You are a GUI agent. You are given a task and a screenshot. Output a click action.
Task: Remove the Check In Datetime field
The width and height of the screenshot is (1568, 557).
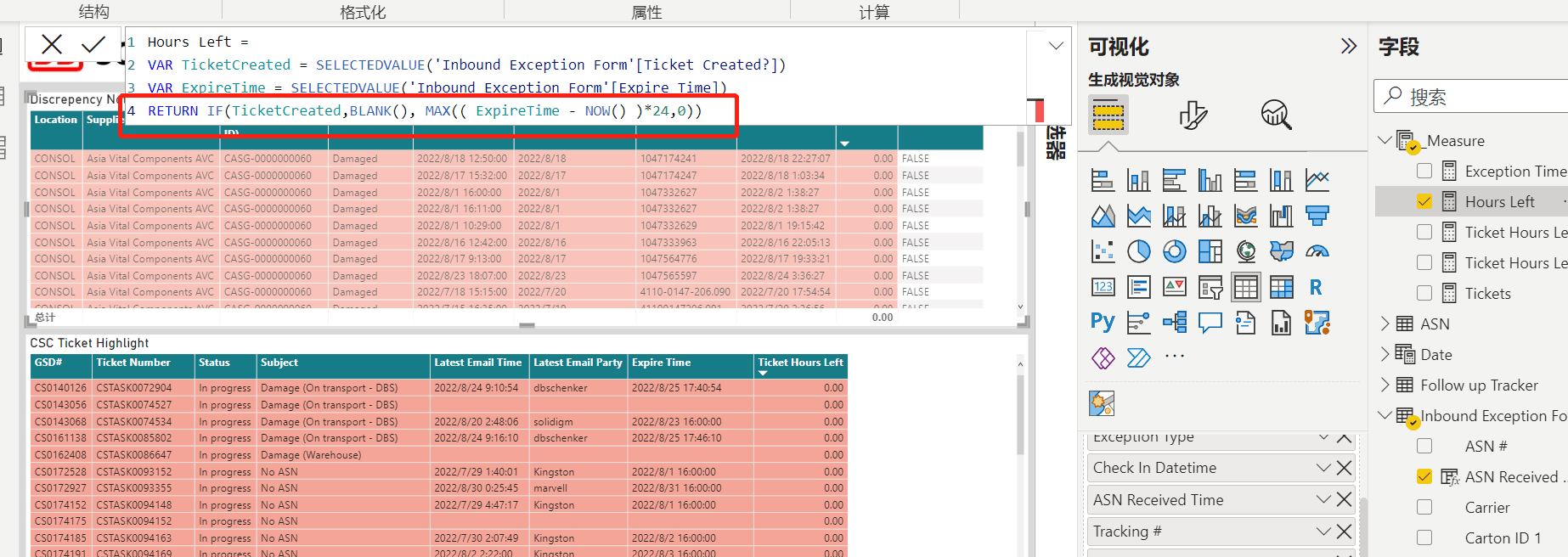[x=1344, y=468]
